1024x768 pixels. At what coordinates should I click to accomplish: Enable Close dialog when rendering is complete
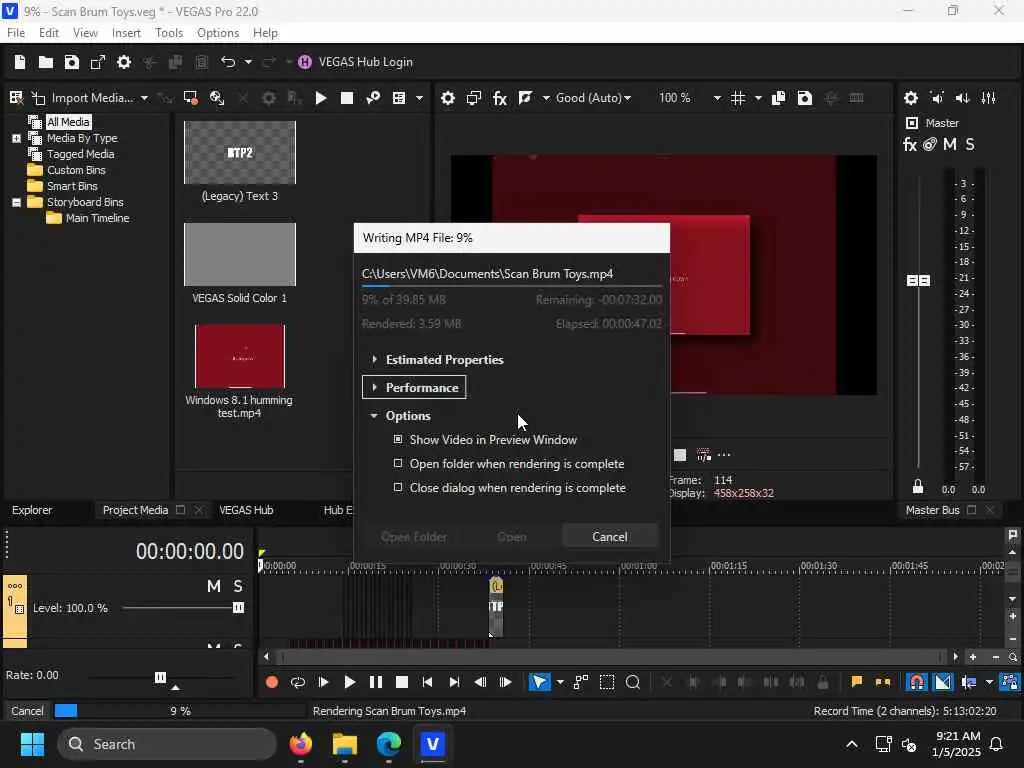point(398,488)
